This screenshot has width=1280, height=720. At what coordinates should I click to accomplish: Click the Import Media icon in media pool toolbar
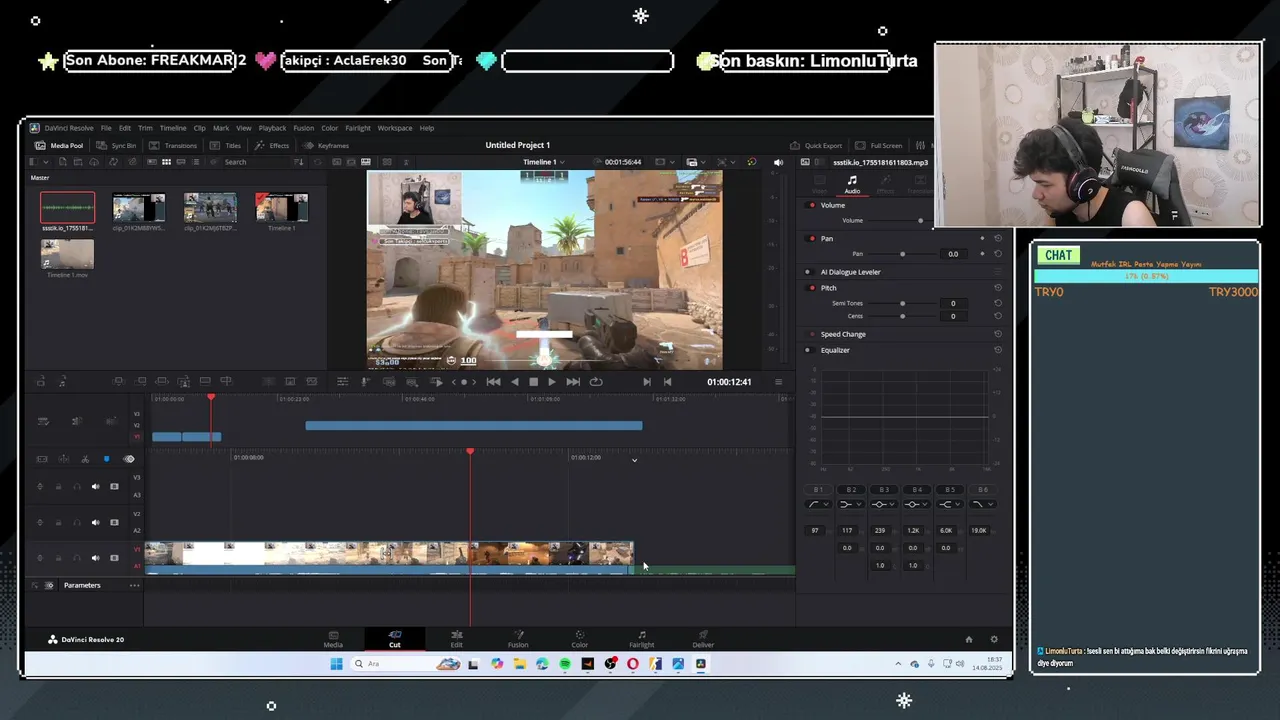tap(62, 162)
